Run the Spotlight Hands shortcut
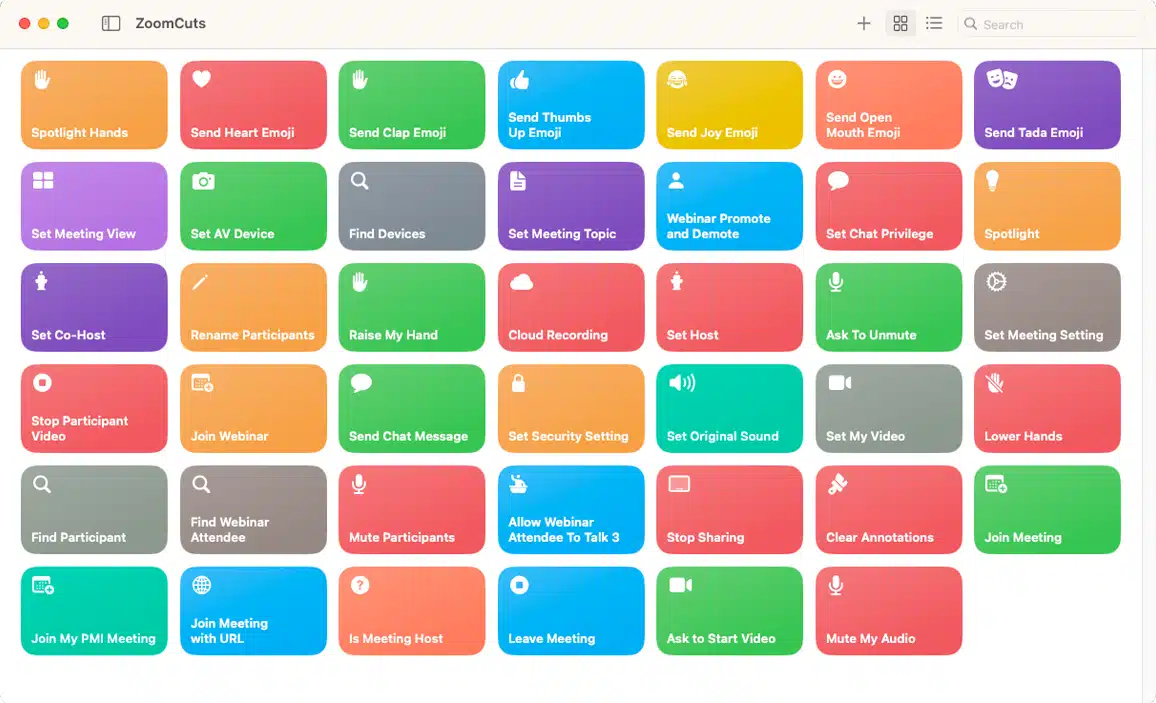 [94, 105]
